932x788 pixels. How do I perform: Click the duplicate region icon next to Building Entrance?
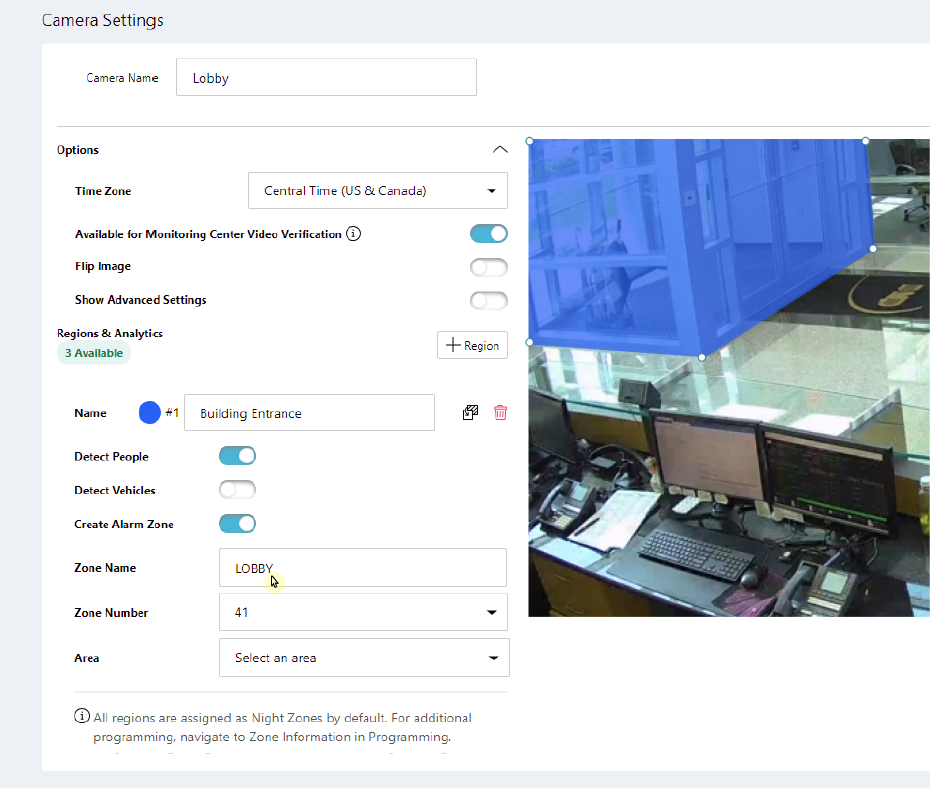(x=470, y=413)
